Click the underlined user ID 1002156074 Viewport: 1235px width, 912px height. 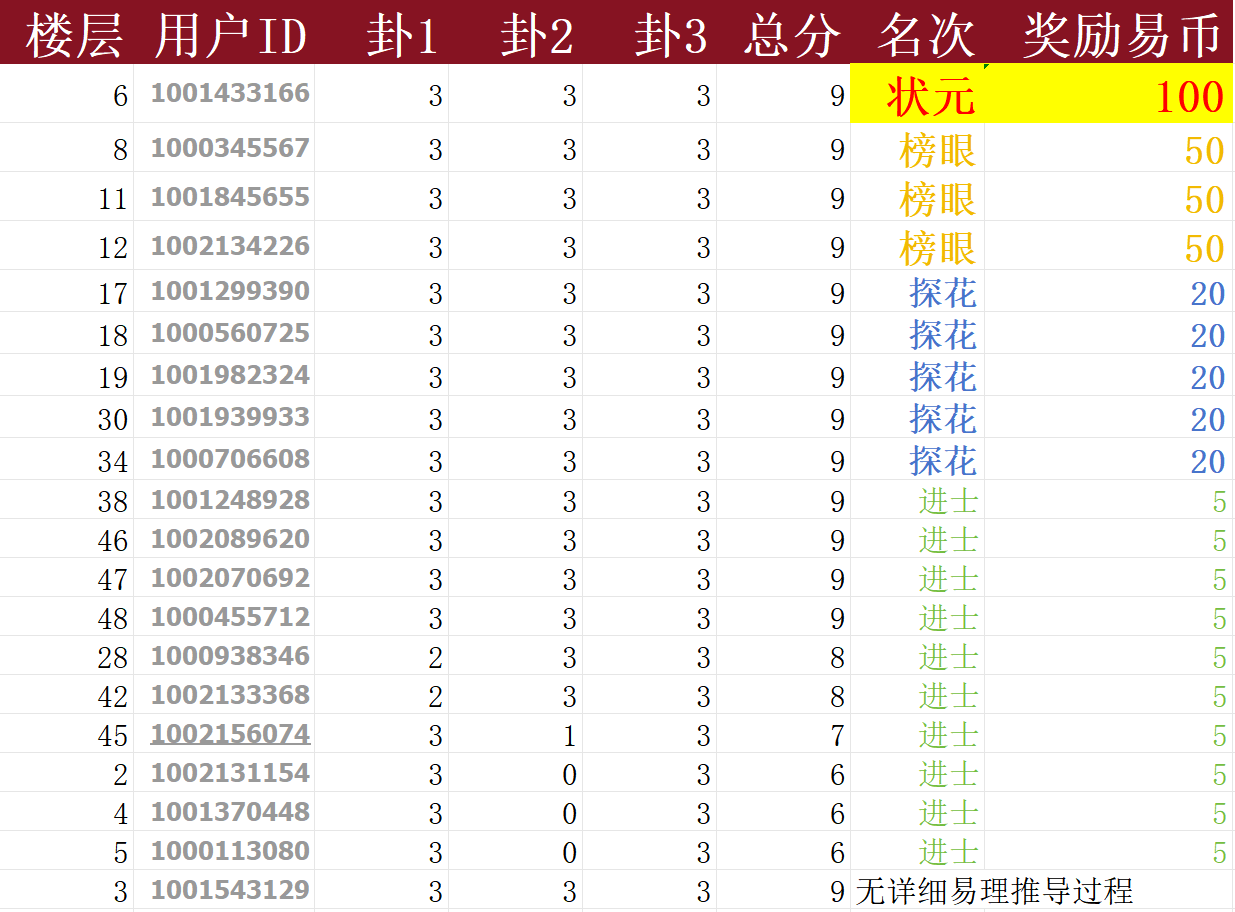coord(230,734)
